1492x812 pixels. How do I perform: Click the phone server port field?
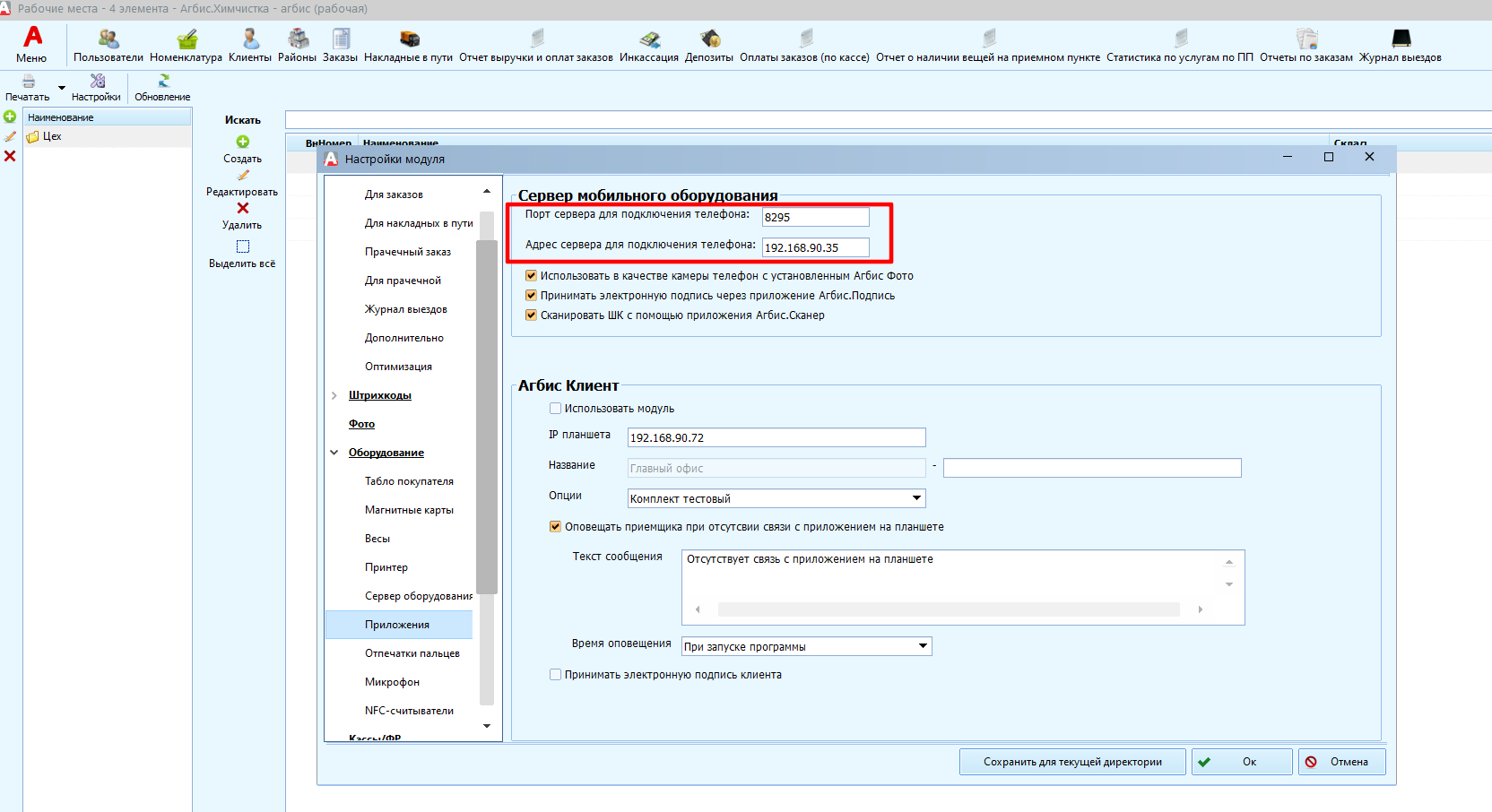[x=816, y=217]
